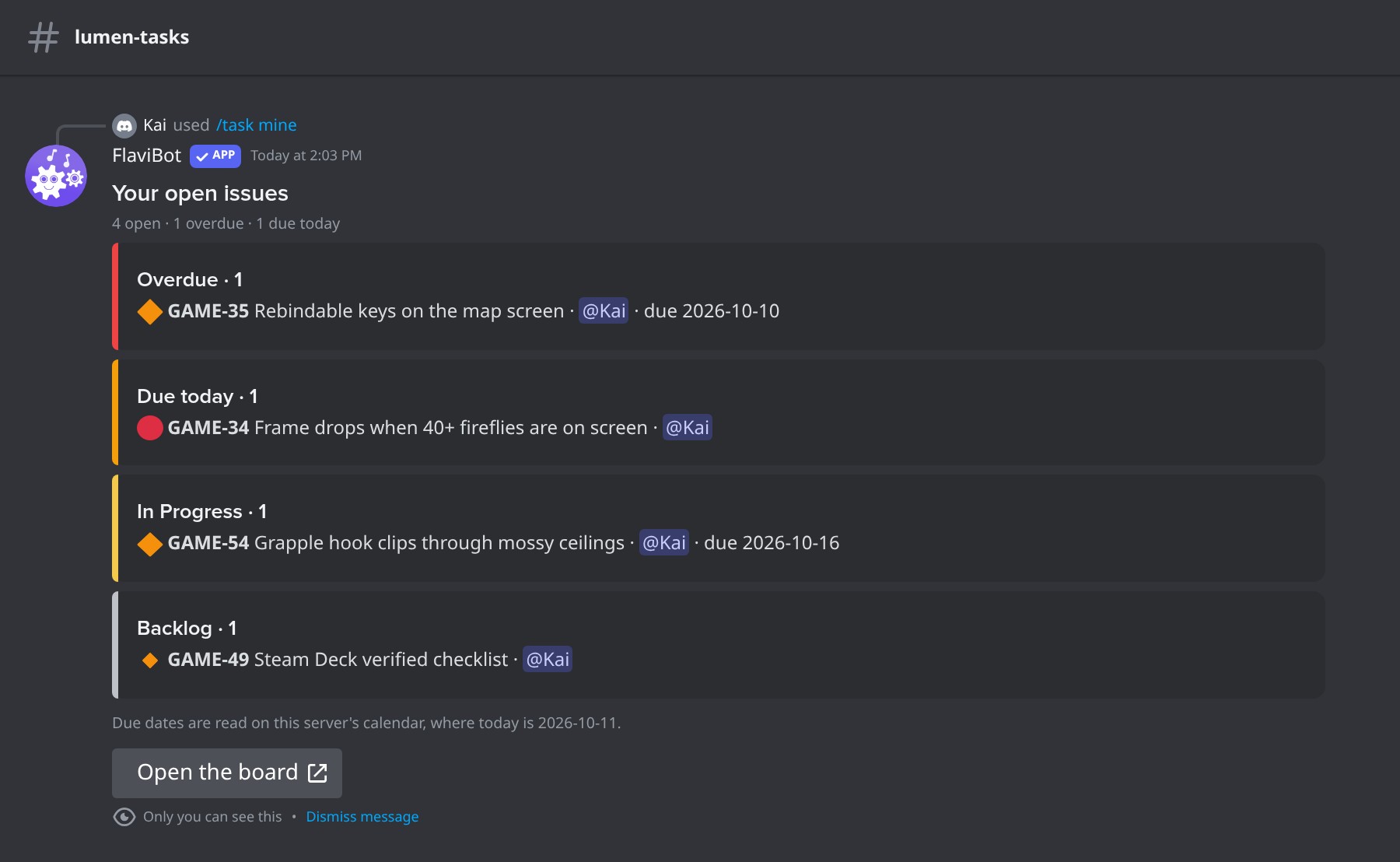The height and width of the screenshot is (862, 1400).
Task: Click the red circle priority icon for GAME-34
Action: tap(150, 428)
